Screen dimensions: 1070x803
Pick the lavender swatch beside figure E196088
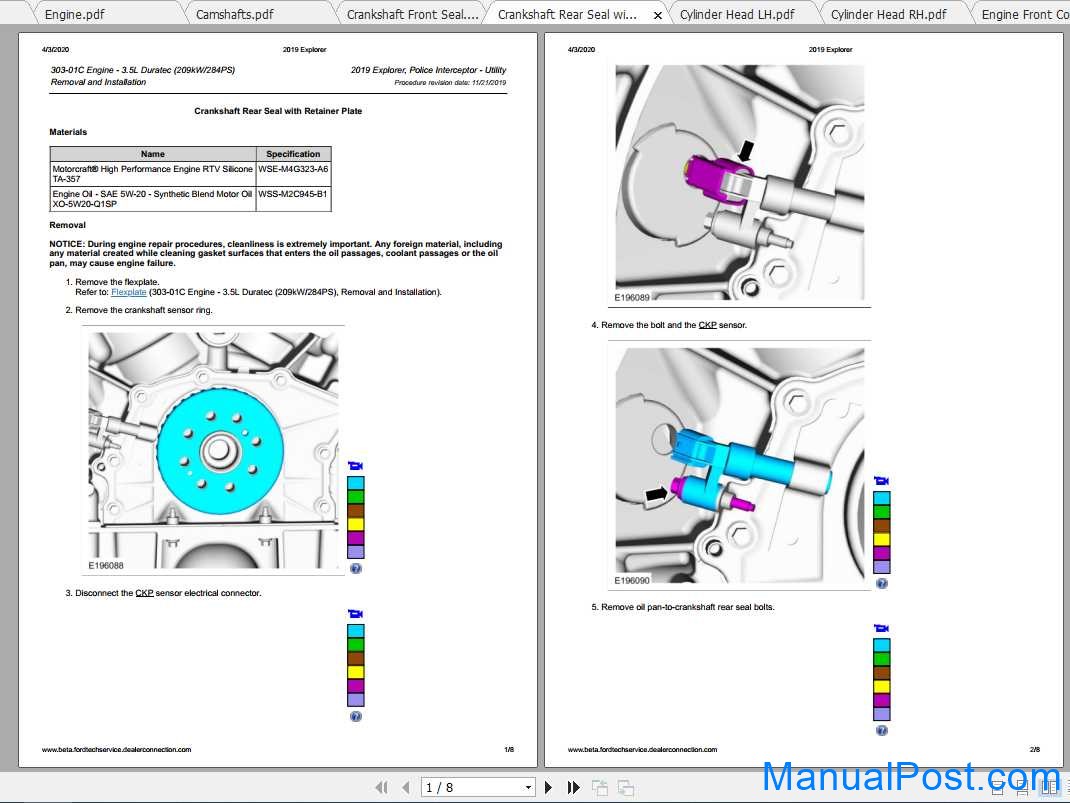tap(356, 552)
